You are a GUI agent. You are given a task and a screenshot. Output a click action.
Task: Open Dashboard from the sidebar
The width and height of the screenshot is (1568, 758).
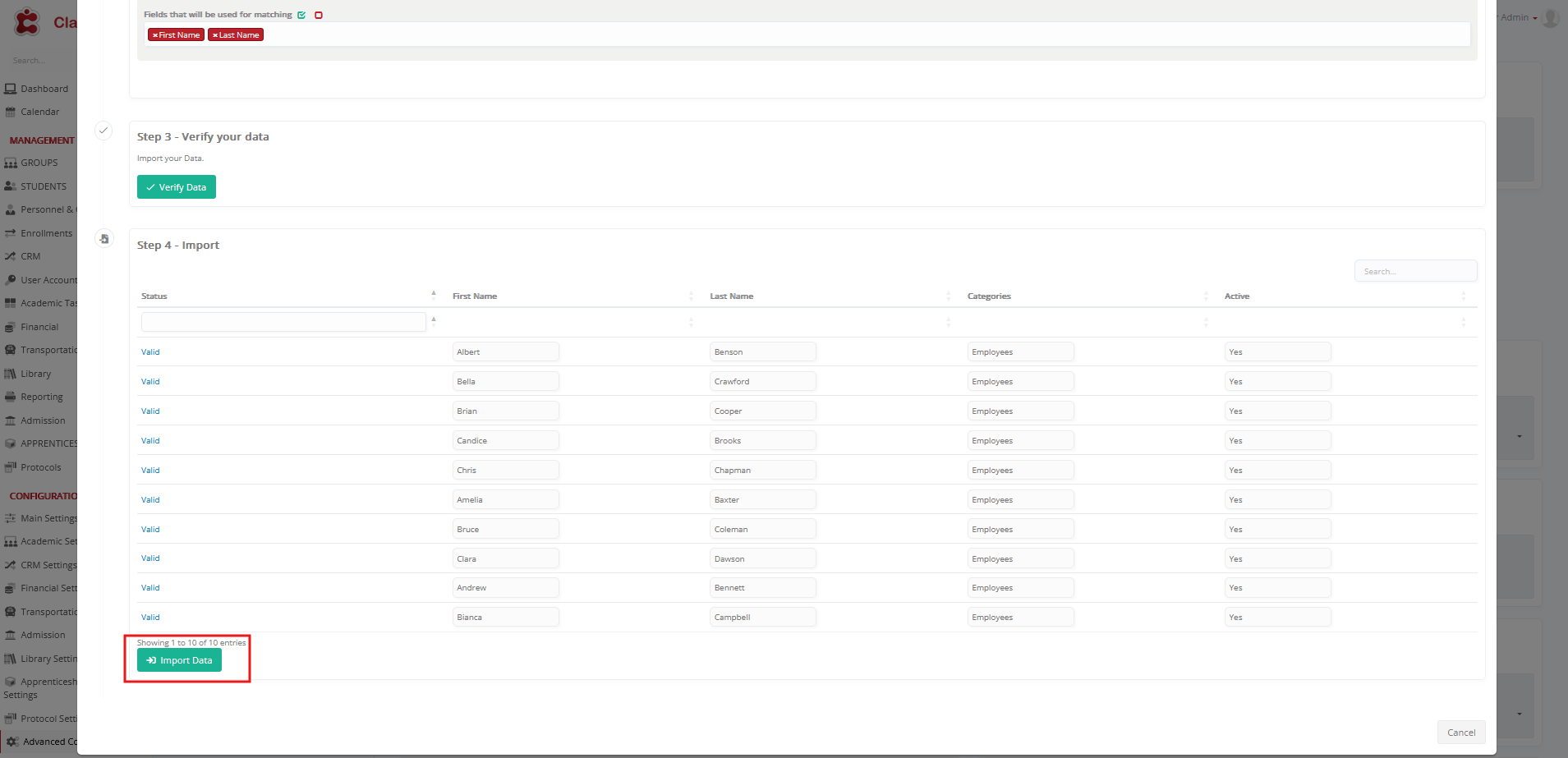tap(44, 89)
